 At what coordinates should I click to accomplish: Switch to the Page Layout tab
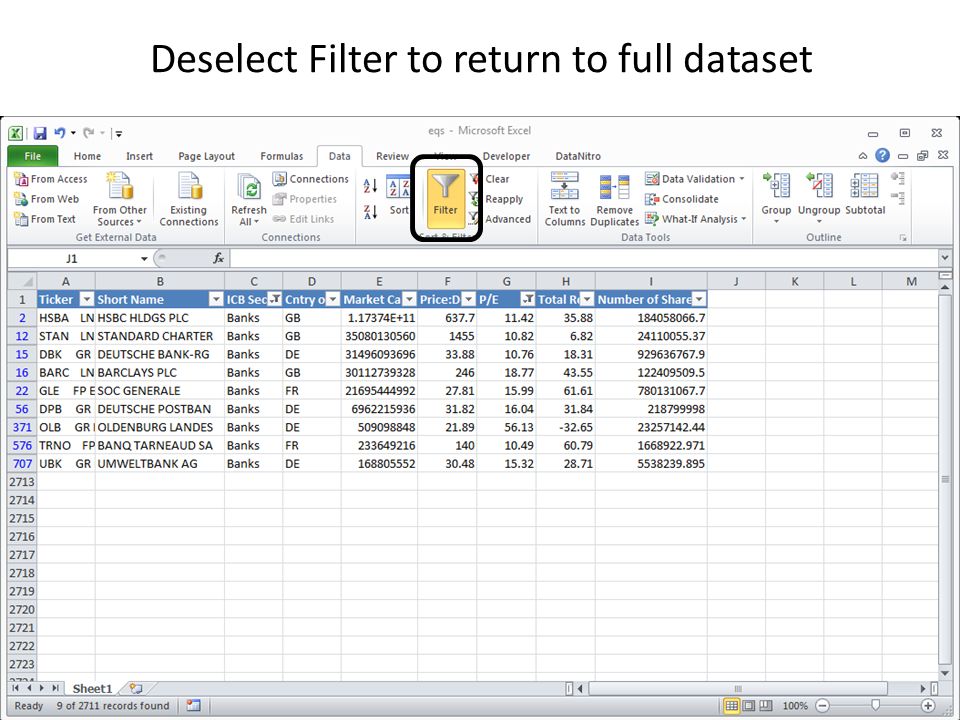coord(206,156)
